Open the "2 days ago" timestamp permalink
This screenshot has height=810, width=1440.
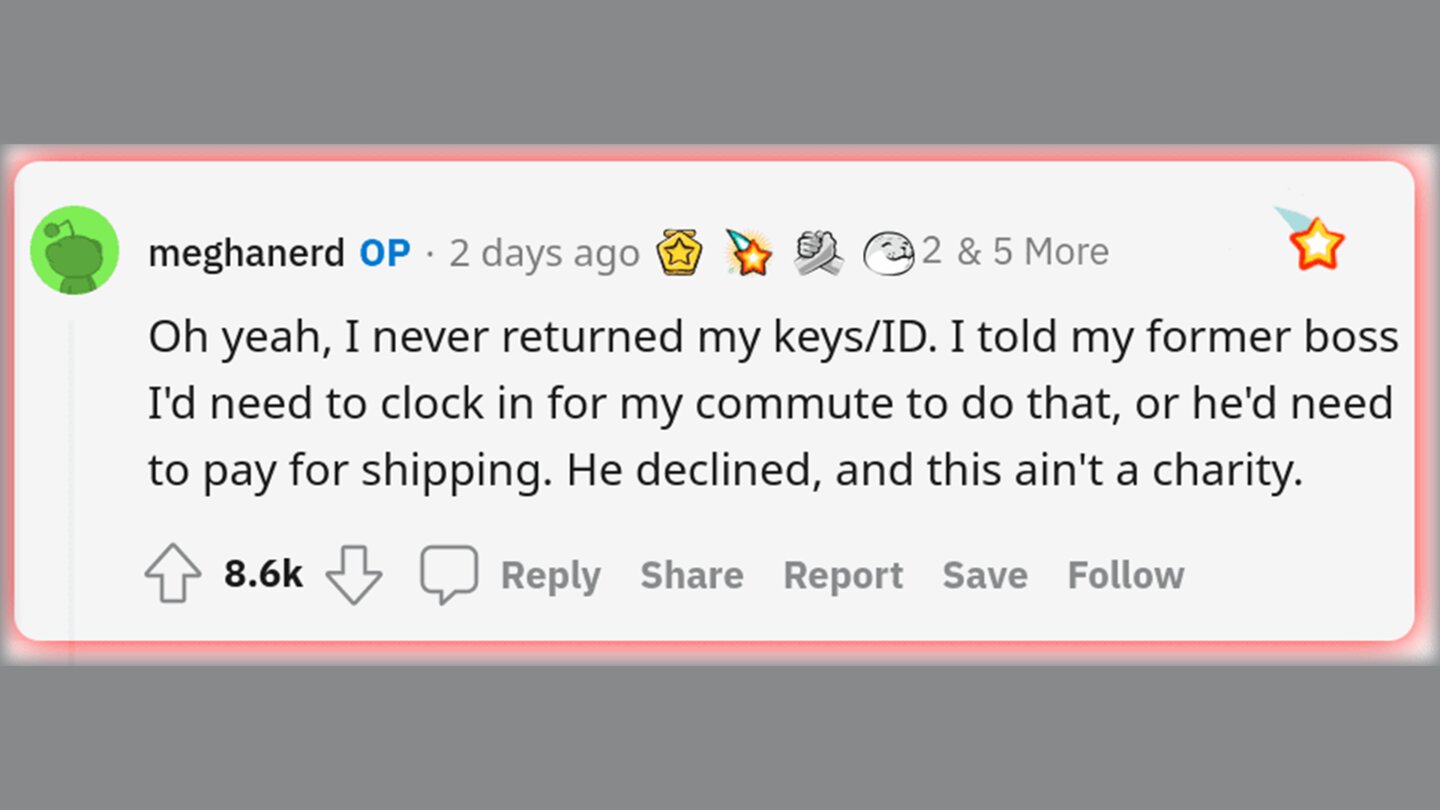pos(543,253)
